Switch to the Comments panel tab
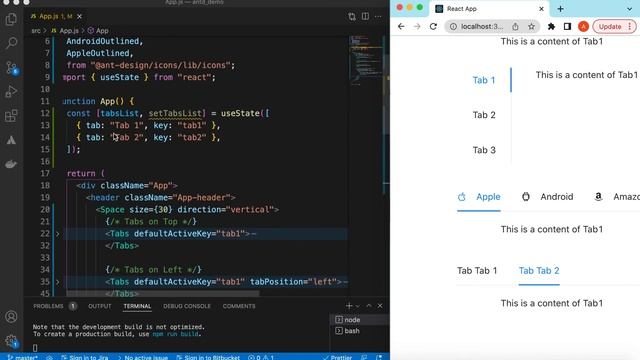This screenshot has height=360, width=640. coord(239,306)
